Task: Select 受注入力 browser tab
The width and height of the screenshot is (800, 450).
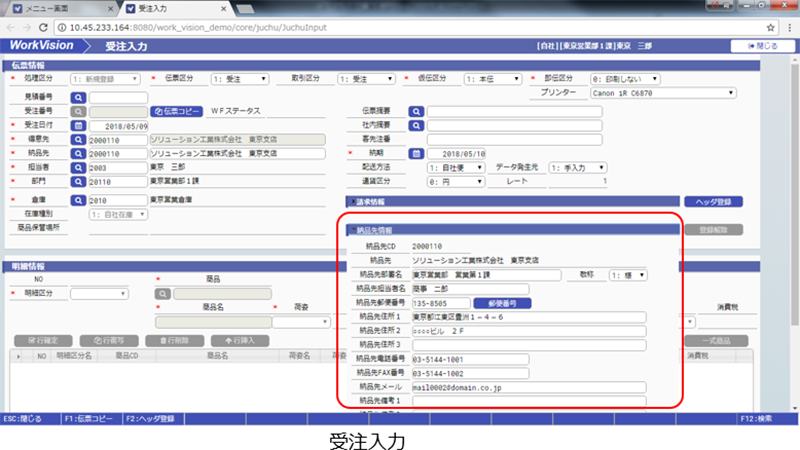Action: pos(176,8)
